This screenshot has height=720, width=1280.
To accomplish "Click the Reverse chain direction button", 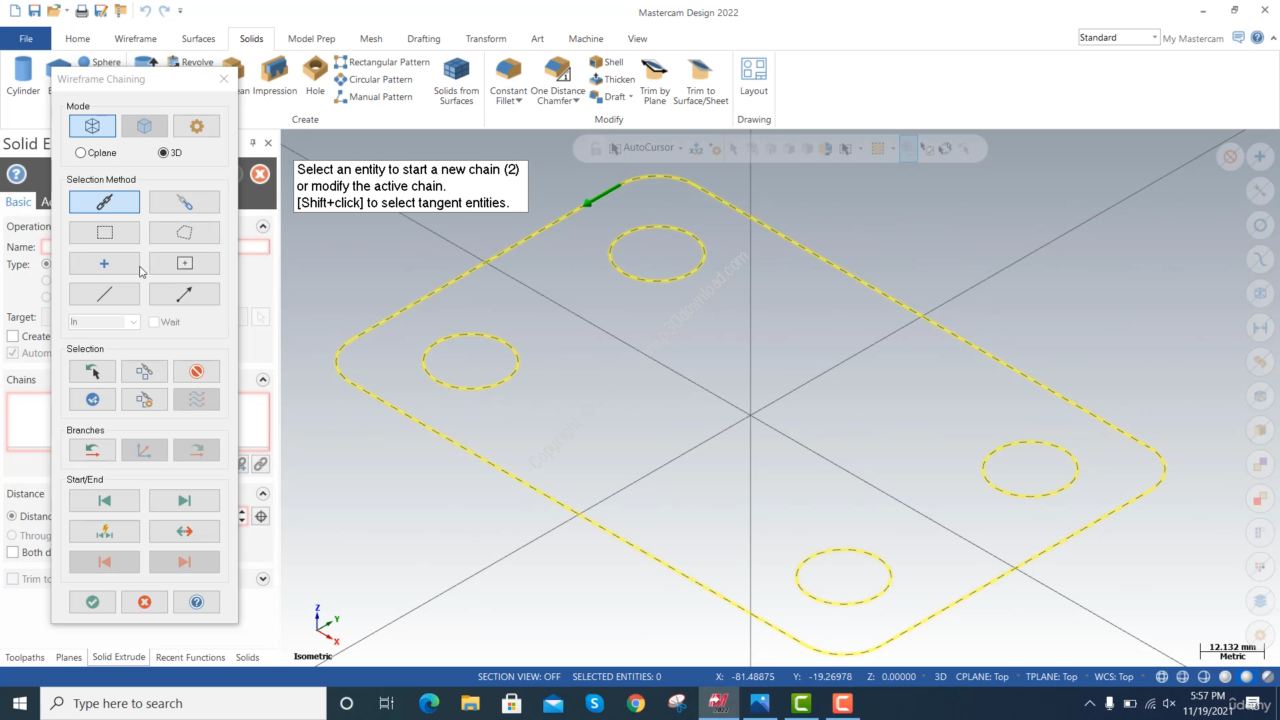I will 184,531.
